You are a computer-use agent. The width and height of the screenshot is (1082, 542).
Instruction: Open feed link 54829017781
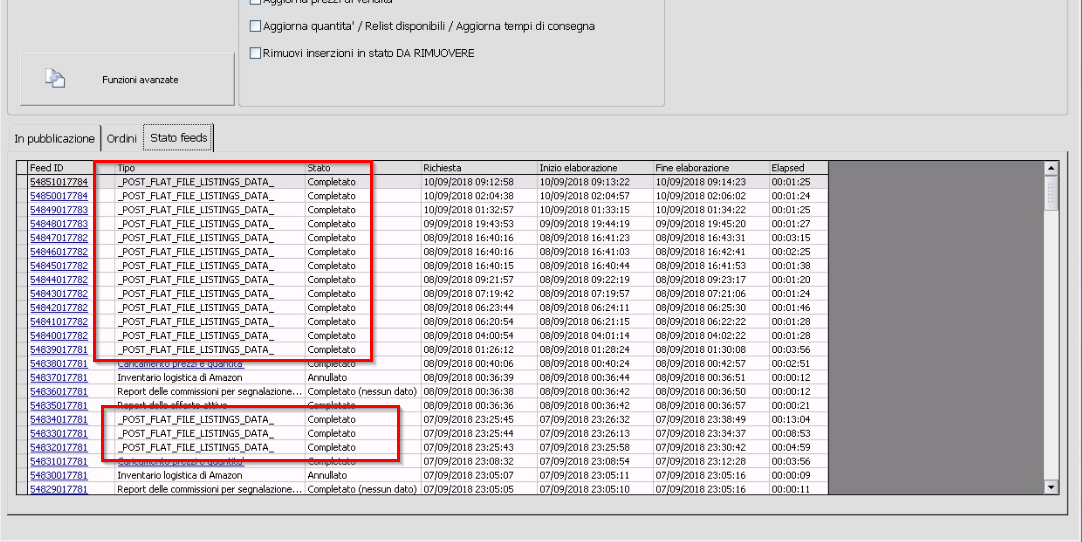[x=59, y=489]
